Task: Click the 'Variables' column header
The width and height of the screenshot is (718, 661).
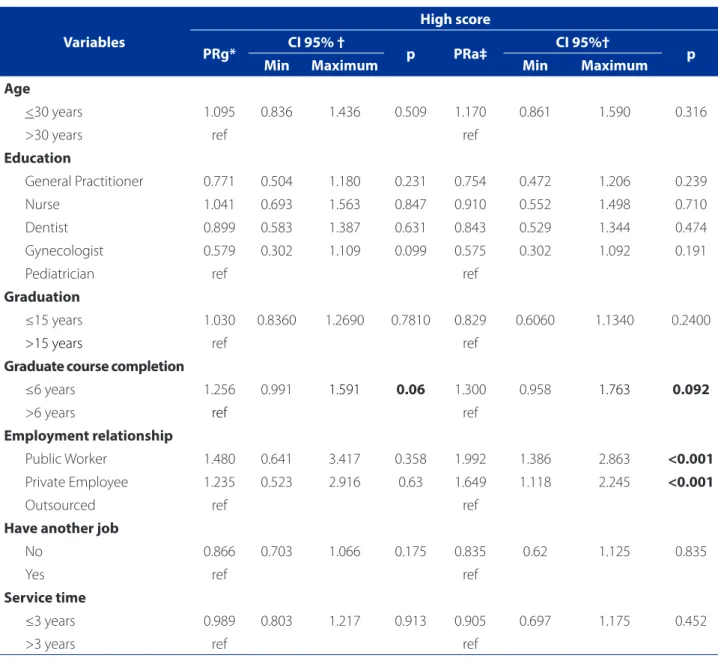Action: click(94, 42)
